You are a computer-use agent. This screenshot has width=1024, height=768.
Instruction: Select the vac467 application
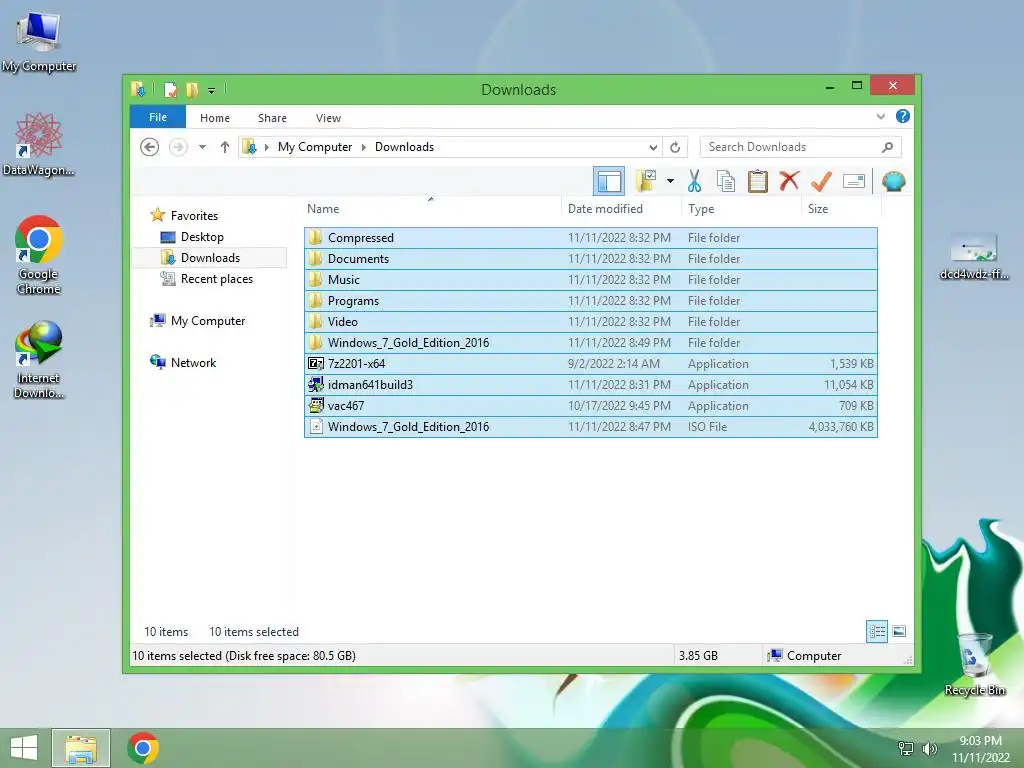(x=590, y=406)
